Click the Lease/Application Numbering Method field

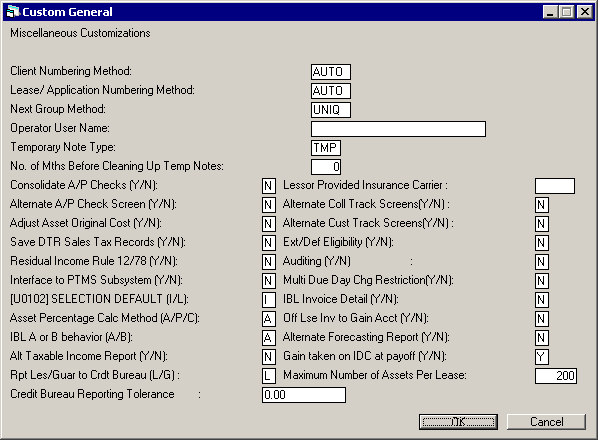(331, 91)
